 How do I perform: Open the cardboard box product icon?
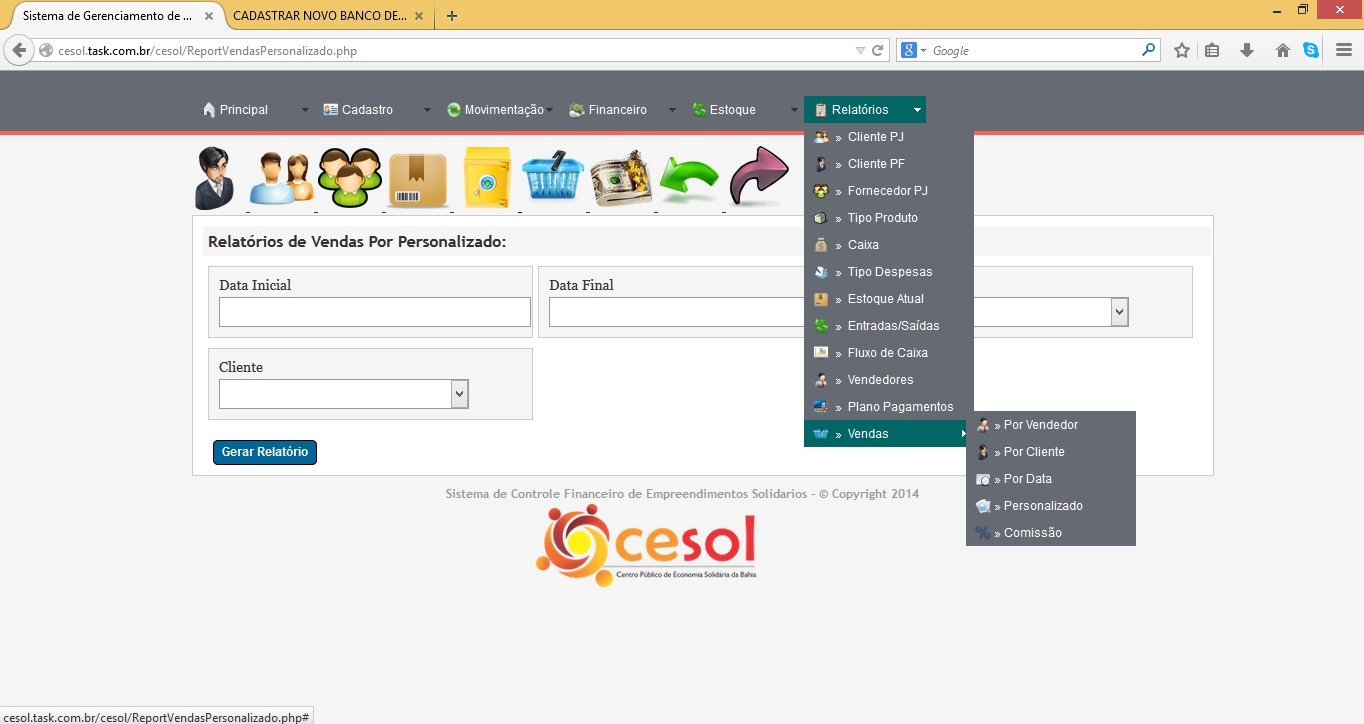(418, 180)
